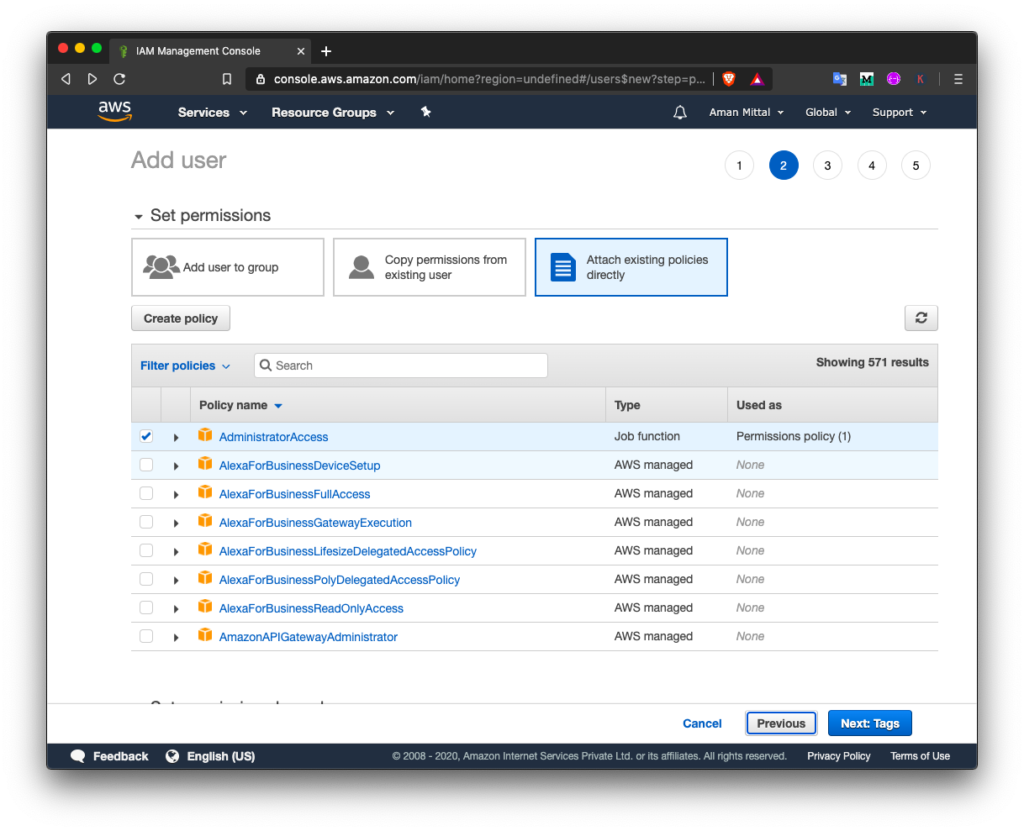Image resolution: width=1024 pixels, height=831 pixels.
Task: Click the Next: Tags button
Action: pos(869,723)
